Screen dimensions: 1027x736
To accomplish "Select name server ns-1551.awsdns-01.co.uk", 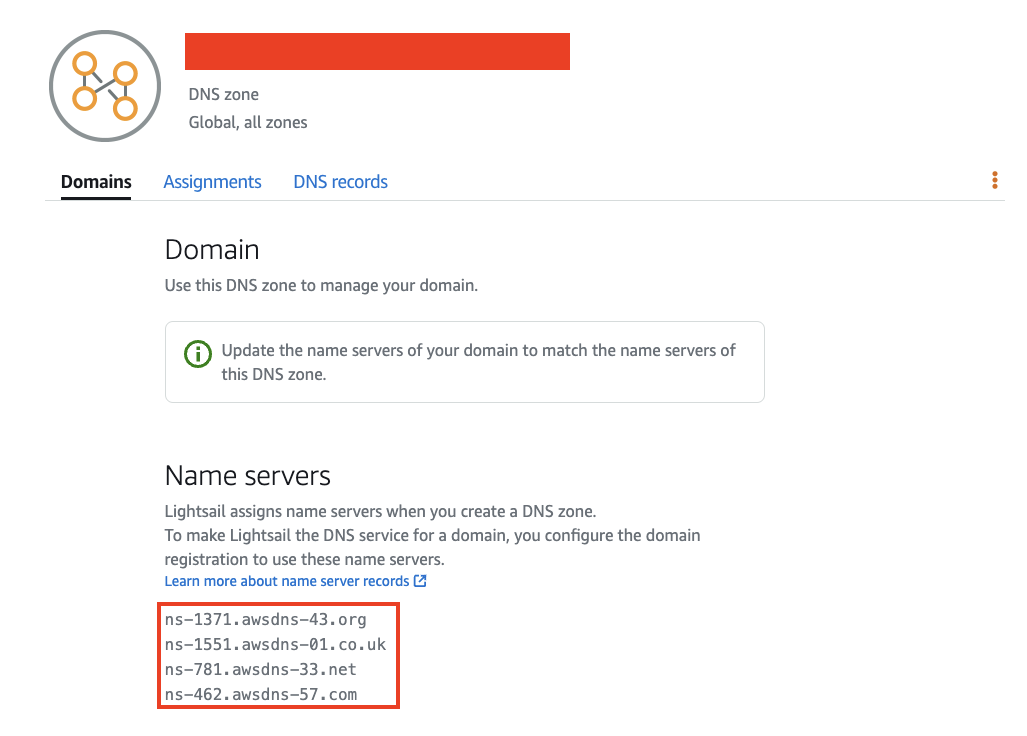I will click(x=275, y=645).
